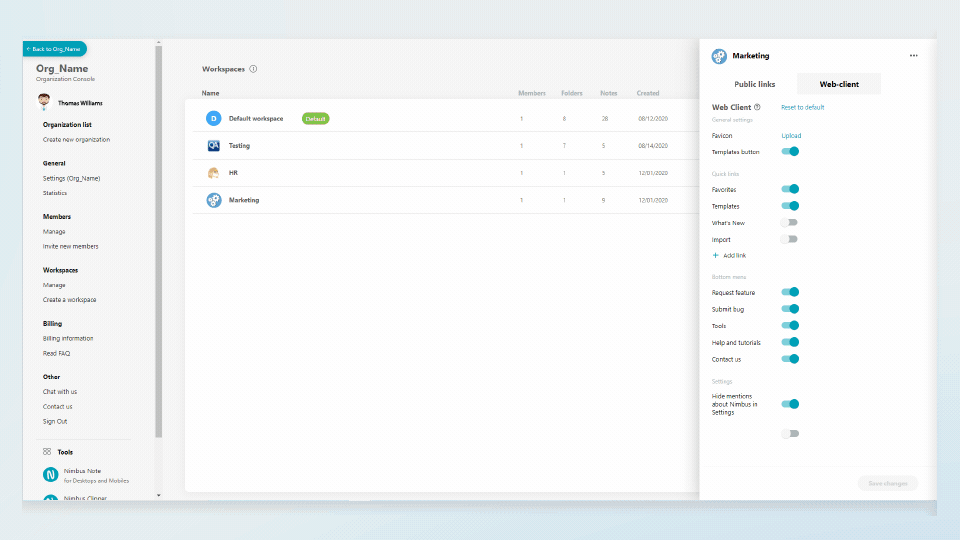
Task: Click the Notes column header
Action: point(609,93)
